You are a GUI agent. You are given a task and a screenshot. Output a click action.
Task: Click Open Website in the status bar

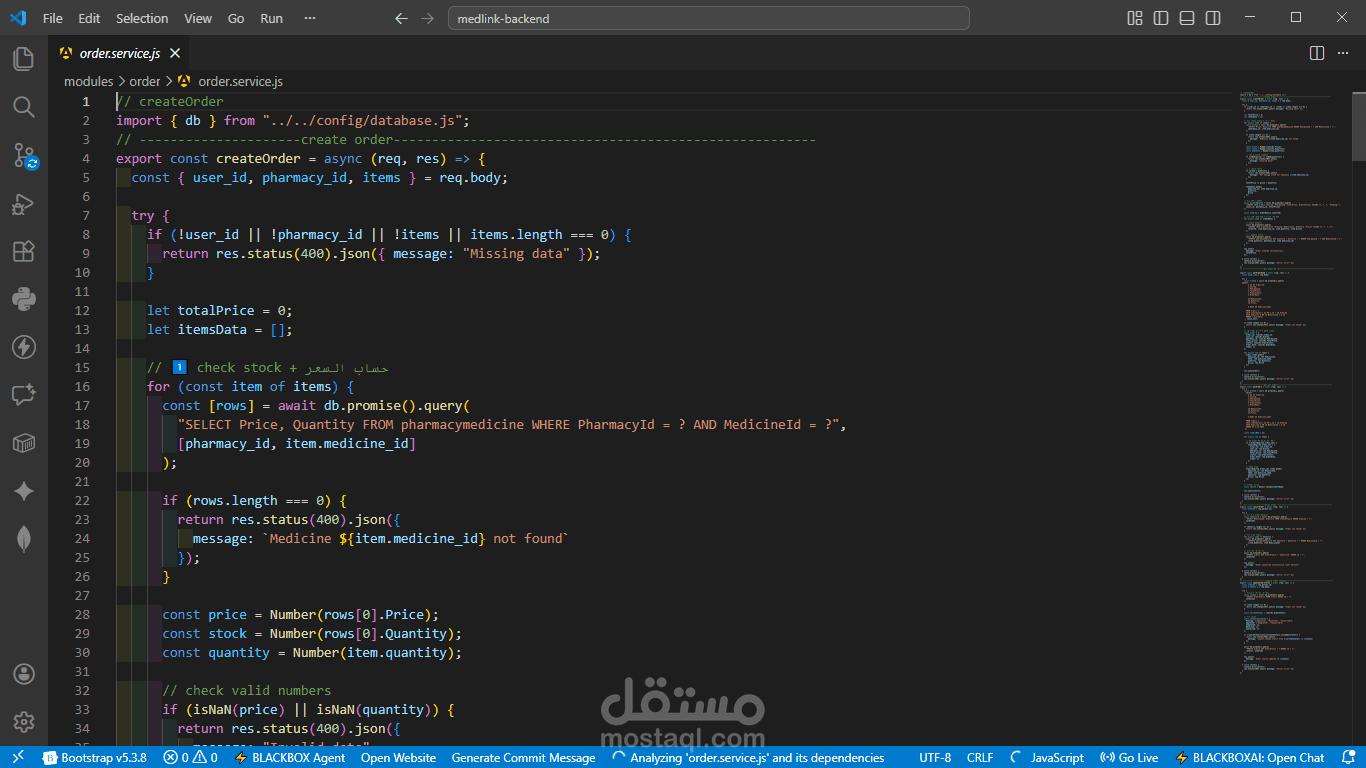tap(398, 758)
